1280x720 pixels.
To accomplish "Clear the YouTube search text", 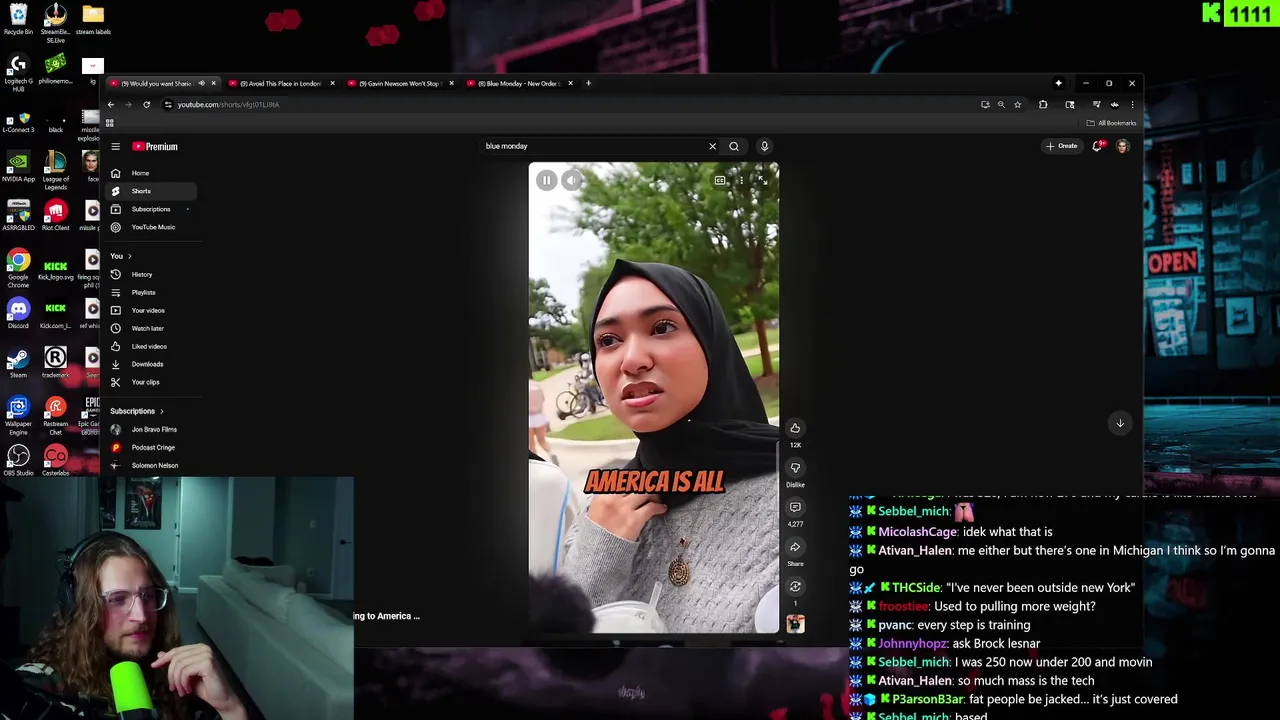I will click(x=712, y=146).
